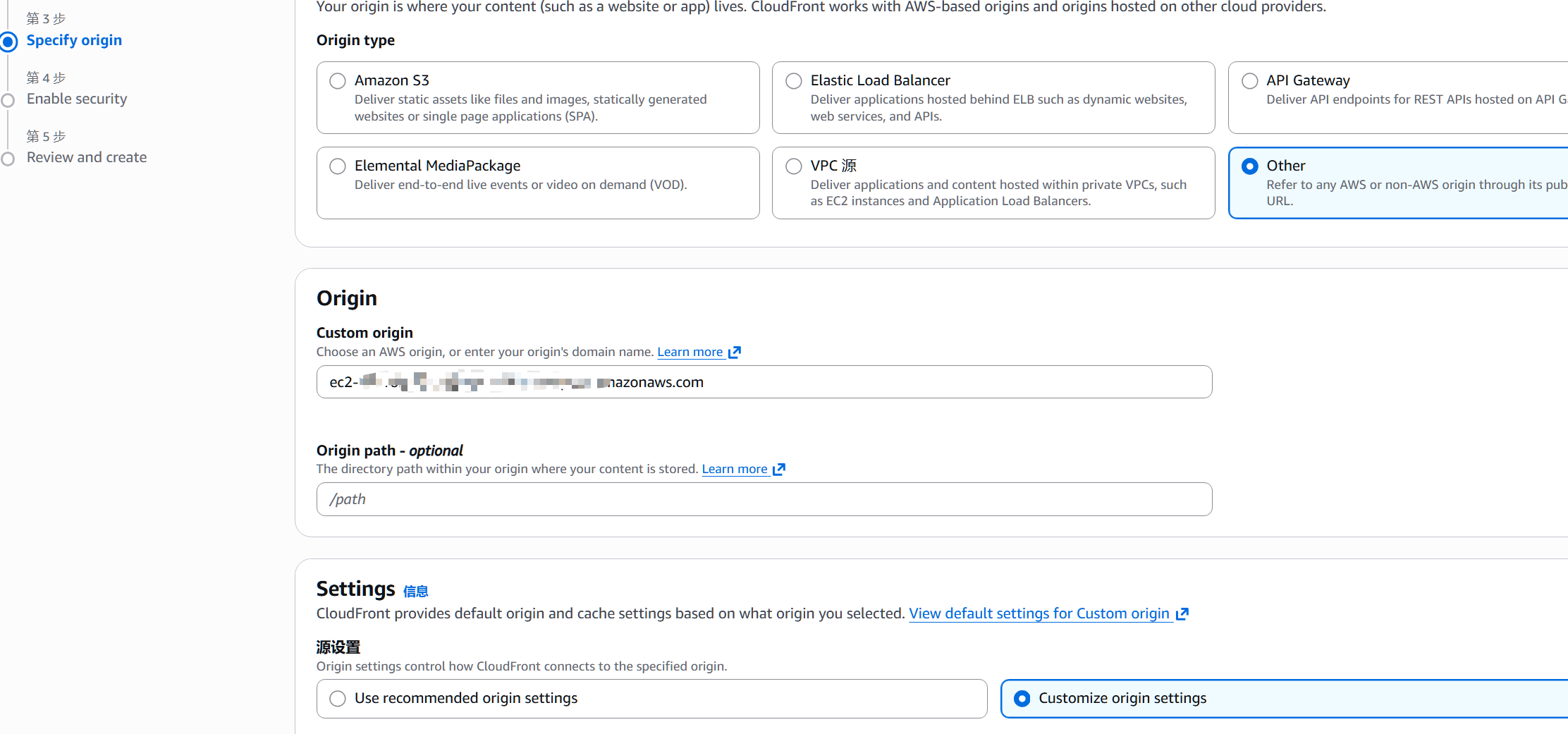Screen dimensions: 1568x734
Task: Open the Review and create step
Action: [87, 157]
